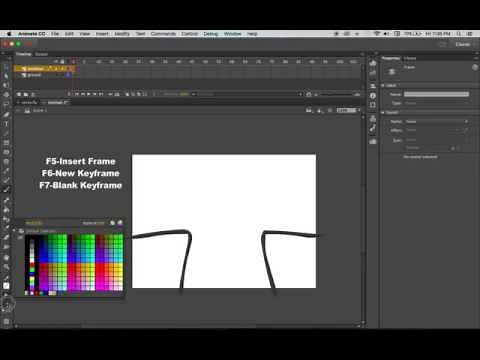This screenshot has width=480, height=360.
Task: Open the Apple menu
Action: (x=9, y=34)
